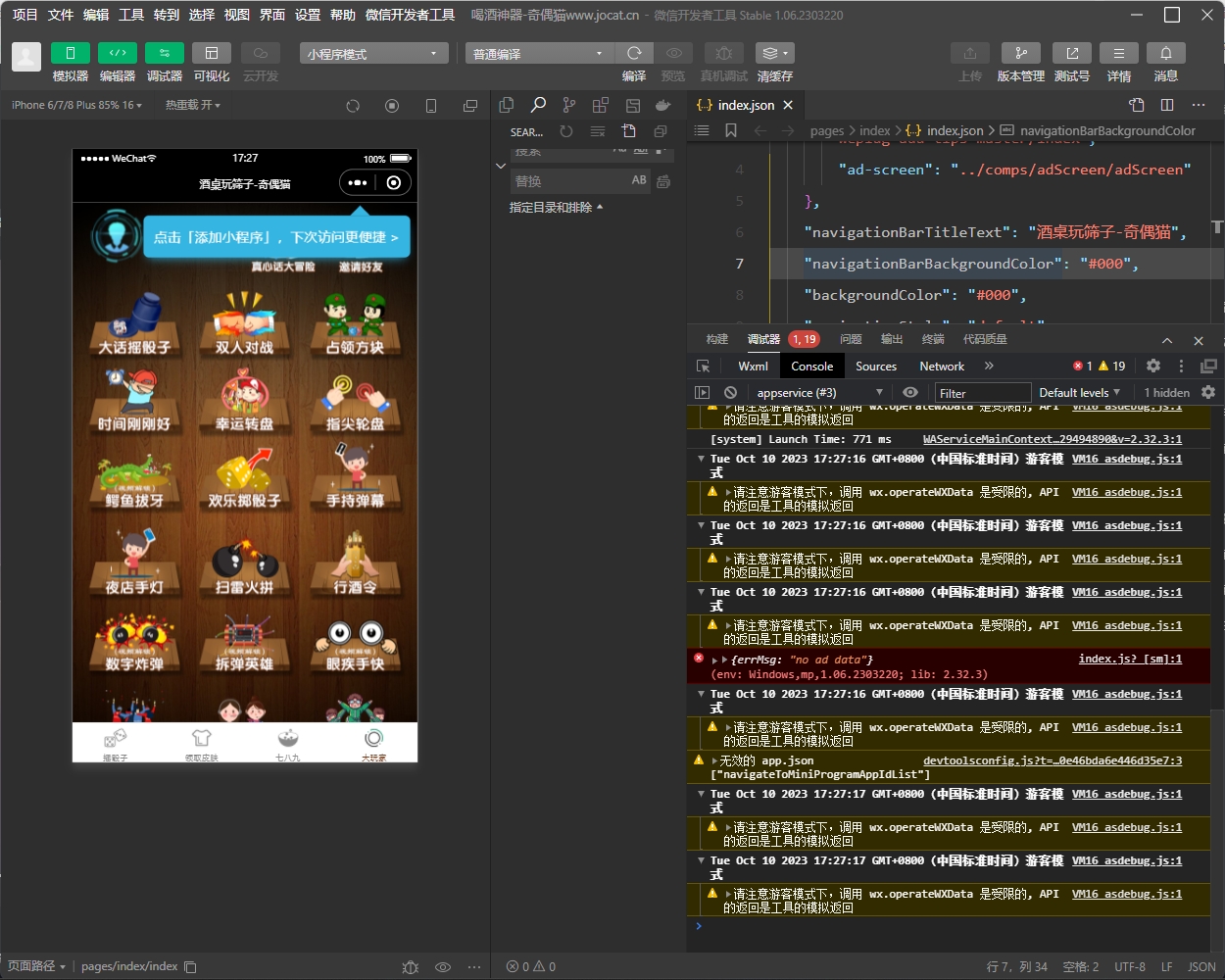Detach the simulator into a separate window

470,106
